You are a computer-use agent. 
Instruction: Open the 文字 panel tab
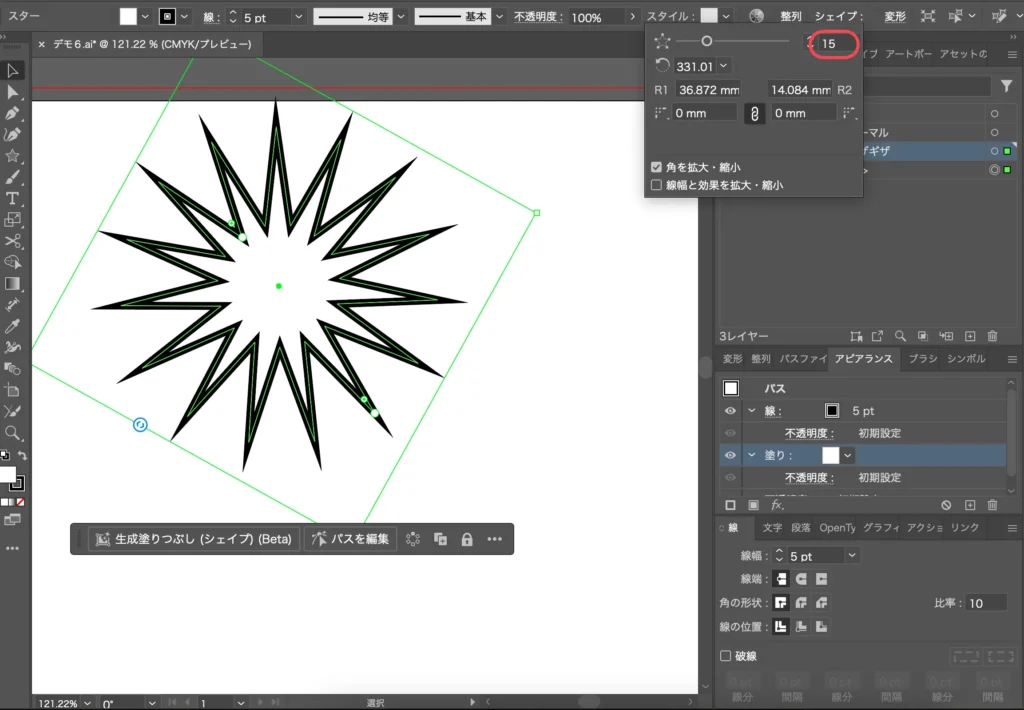coord(772,528)
